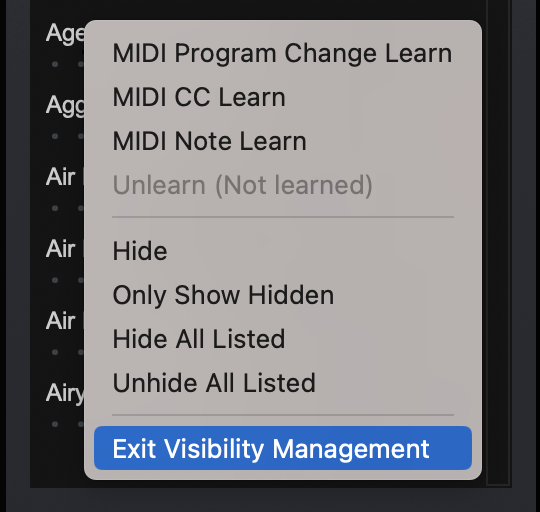Click the first dot under 'Airy' preset
This screenshot has height=512, width=540.
point(55,424)
